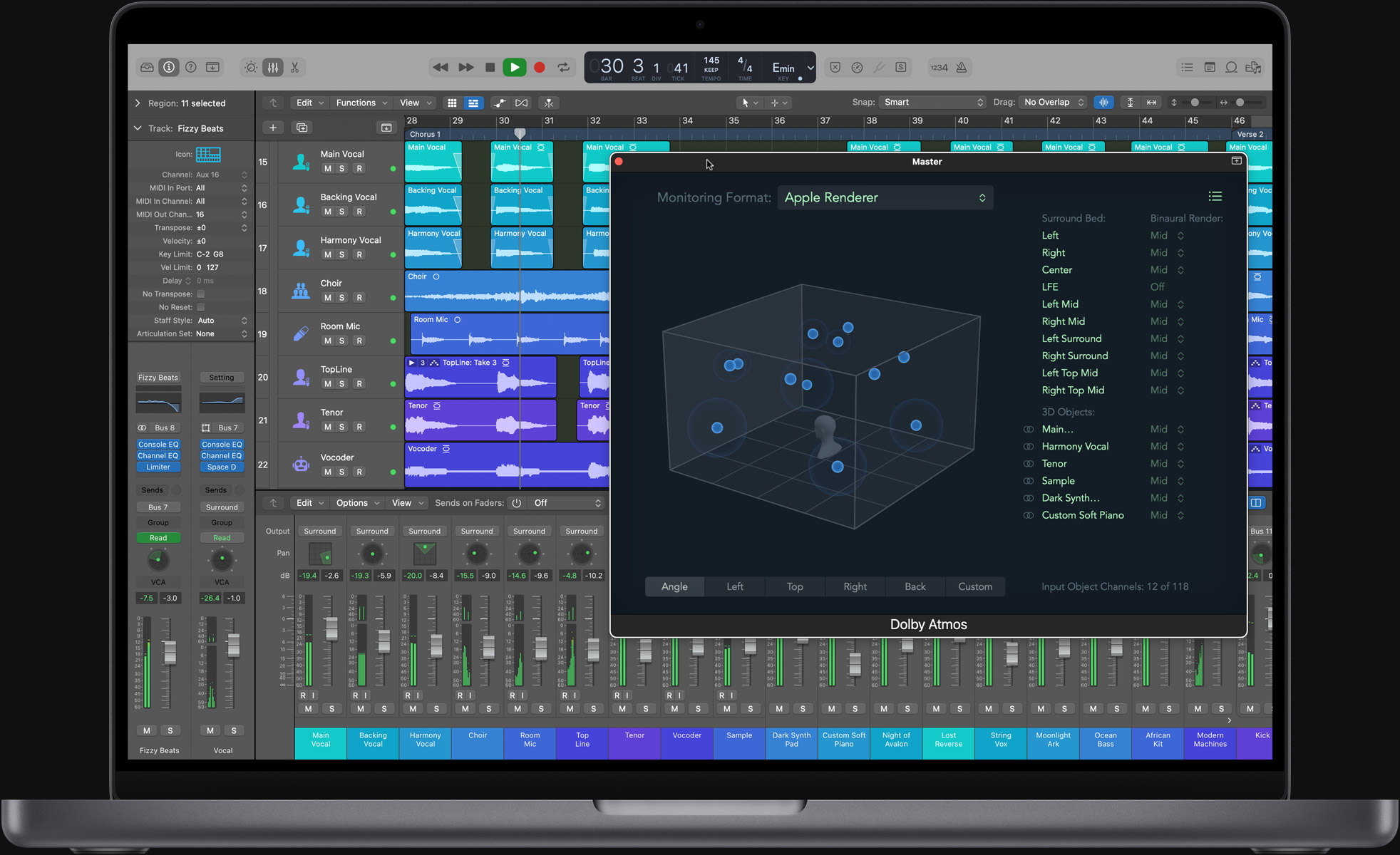Open the Editors scissors icon
Viewport: 1400px width, 855px height.
click(294, 67)
